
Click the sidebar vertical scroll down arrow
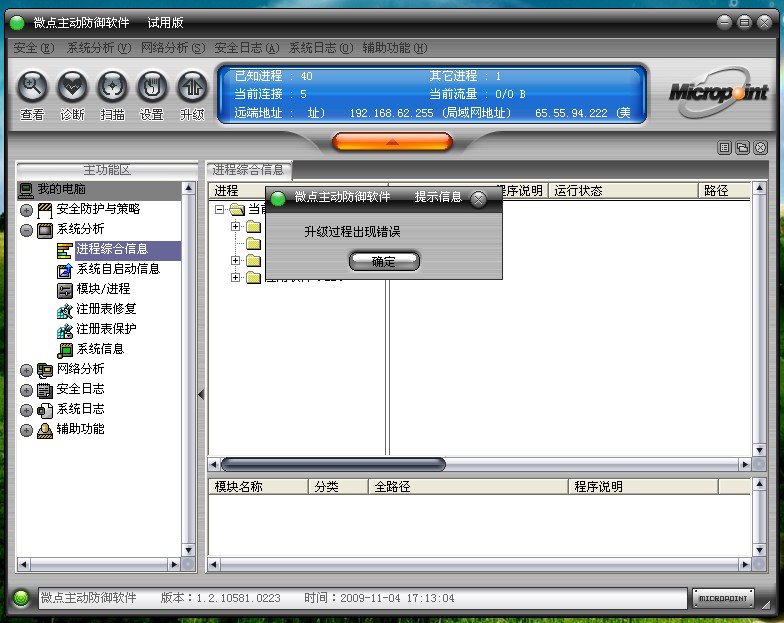click(188, 550)
